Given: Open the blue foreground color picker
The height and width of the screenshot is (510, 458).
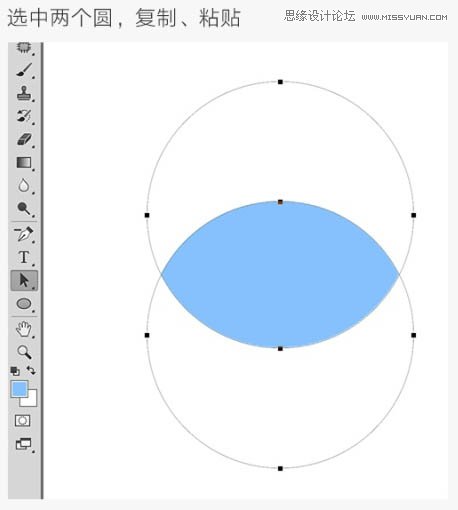Looking at the screenshot, I should 19,389.
